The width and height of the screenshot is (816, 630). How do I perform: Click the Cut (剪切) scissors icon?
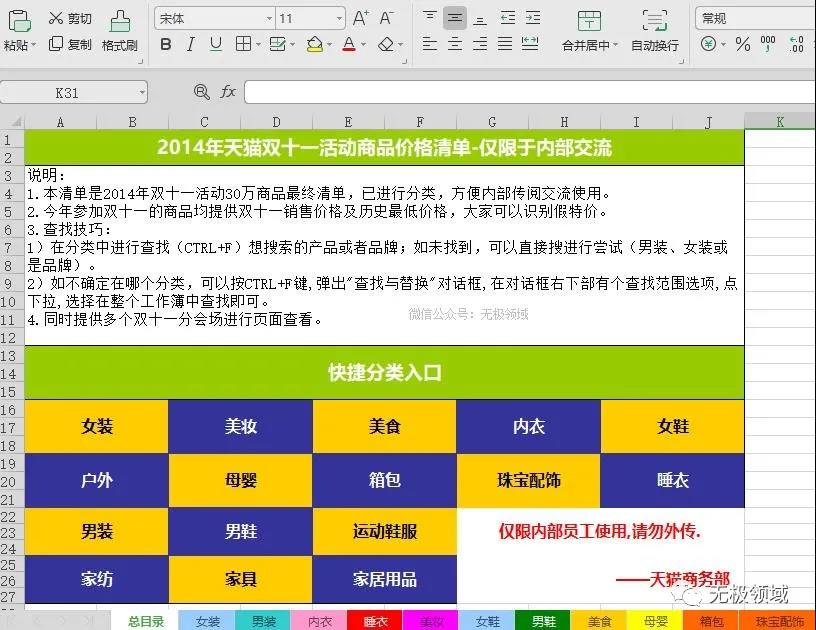(x=55, y=18)
